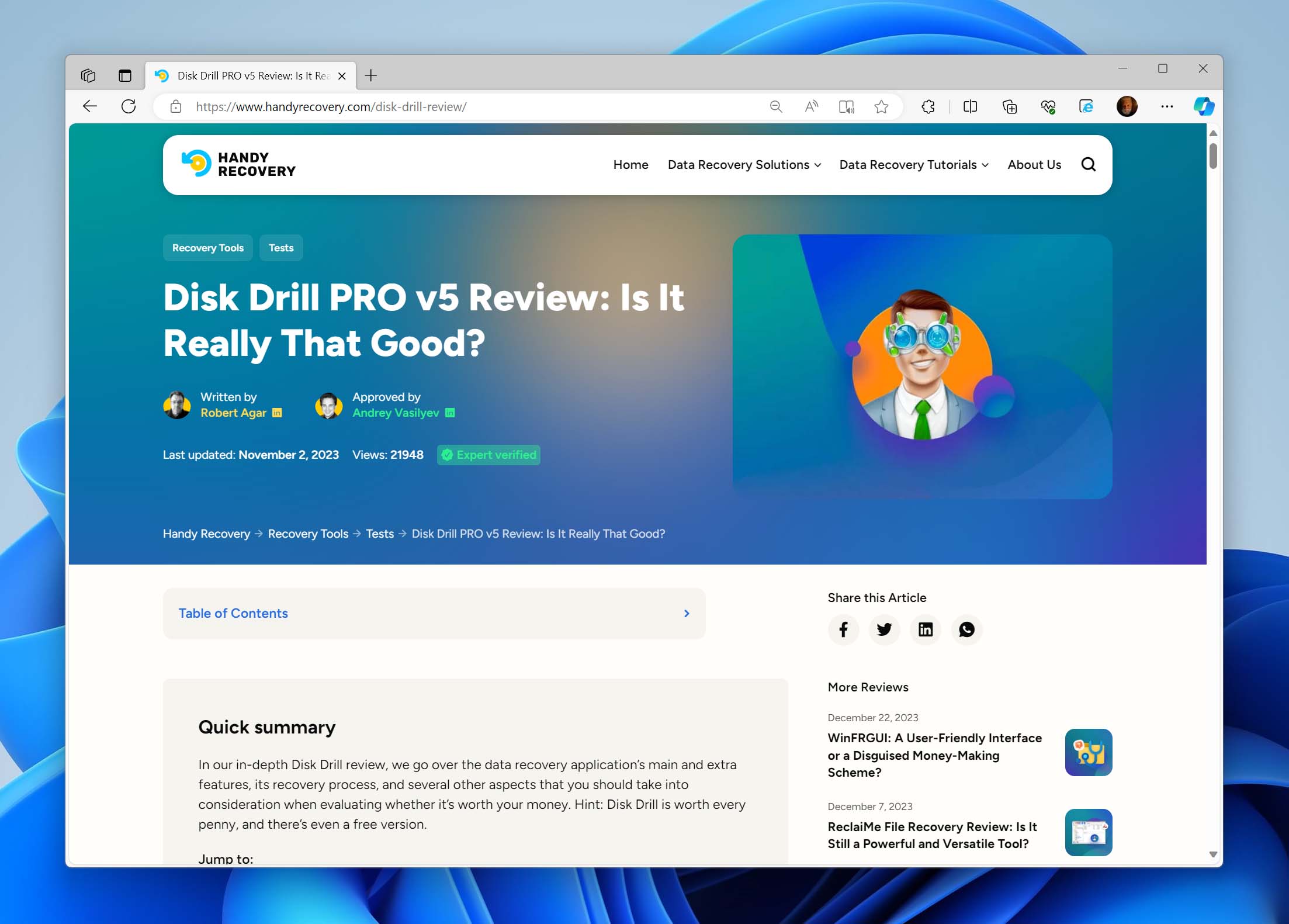Viewport: 1289px width, 924px height.
Task: Open approver Andrey Vasilyev's profile link
Action: tap(396, 413)
